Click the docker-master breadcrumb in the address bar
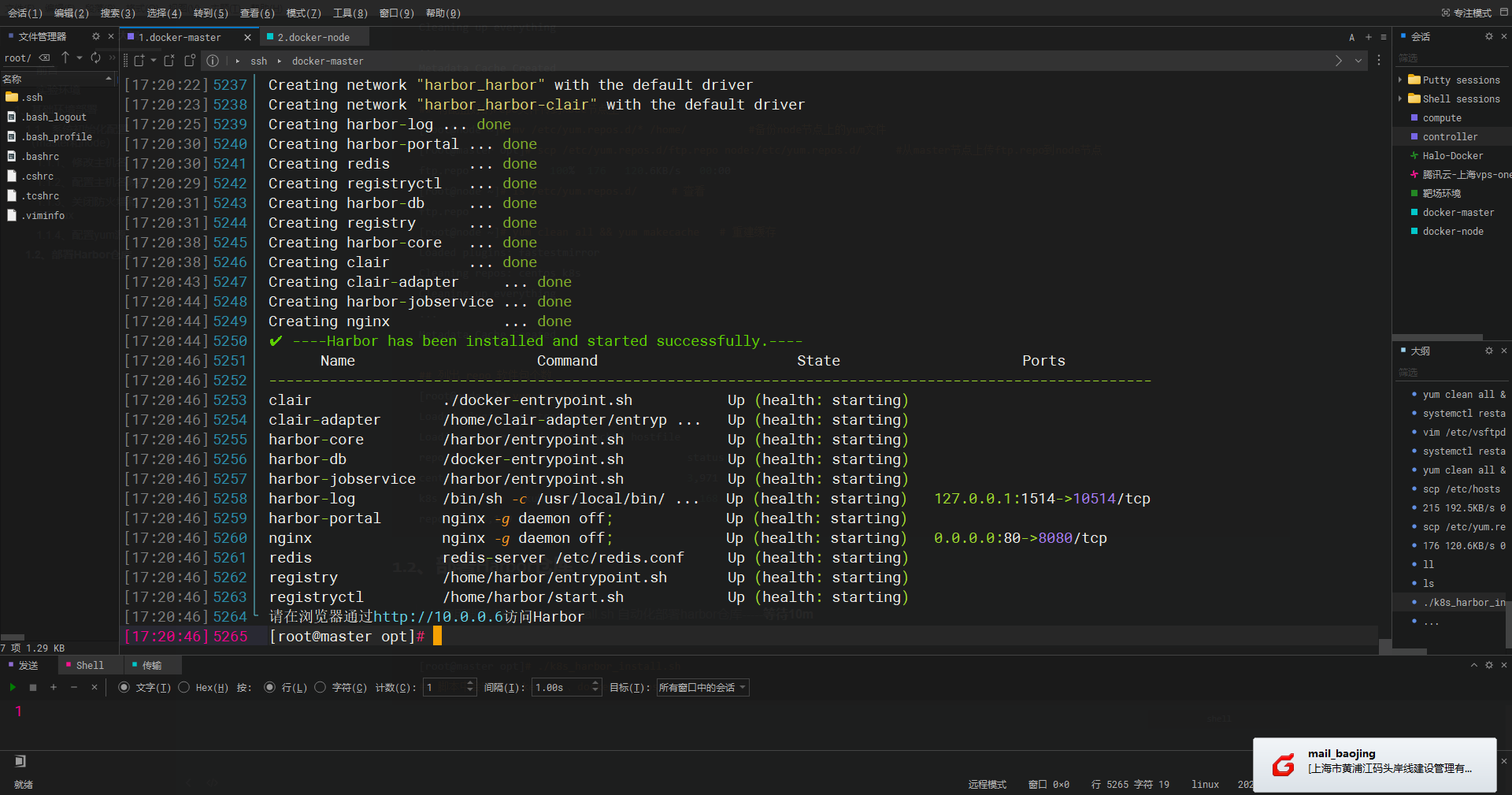This screenshot has height=795, width=1512. [x=328, y=61]
